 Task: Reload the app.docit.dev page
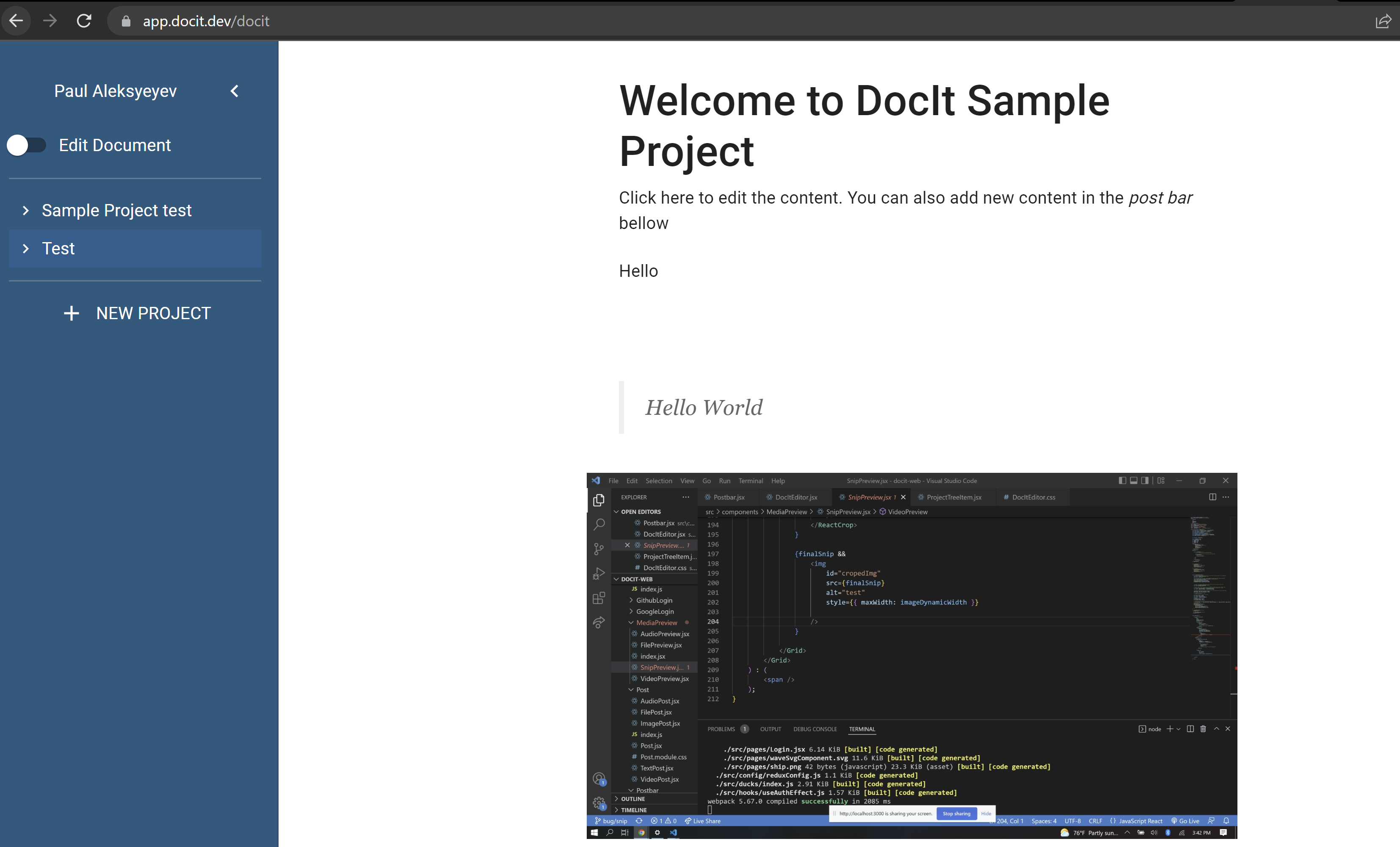point(84,21)
